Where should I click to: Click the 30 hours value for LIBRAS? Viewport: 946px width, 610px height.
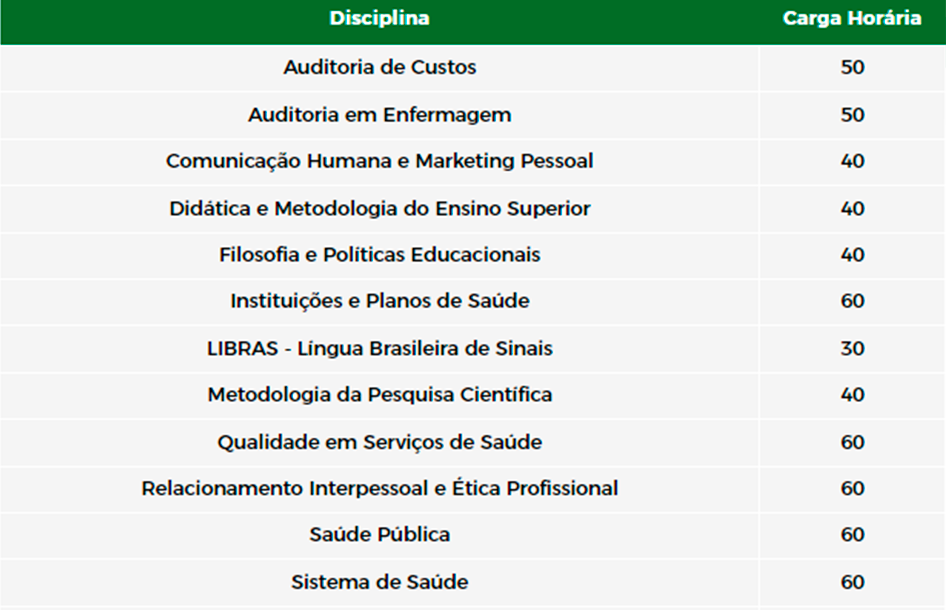(x=852, y=348)
